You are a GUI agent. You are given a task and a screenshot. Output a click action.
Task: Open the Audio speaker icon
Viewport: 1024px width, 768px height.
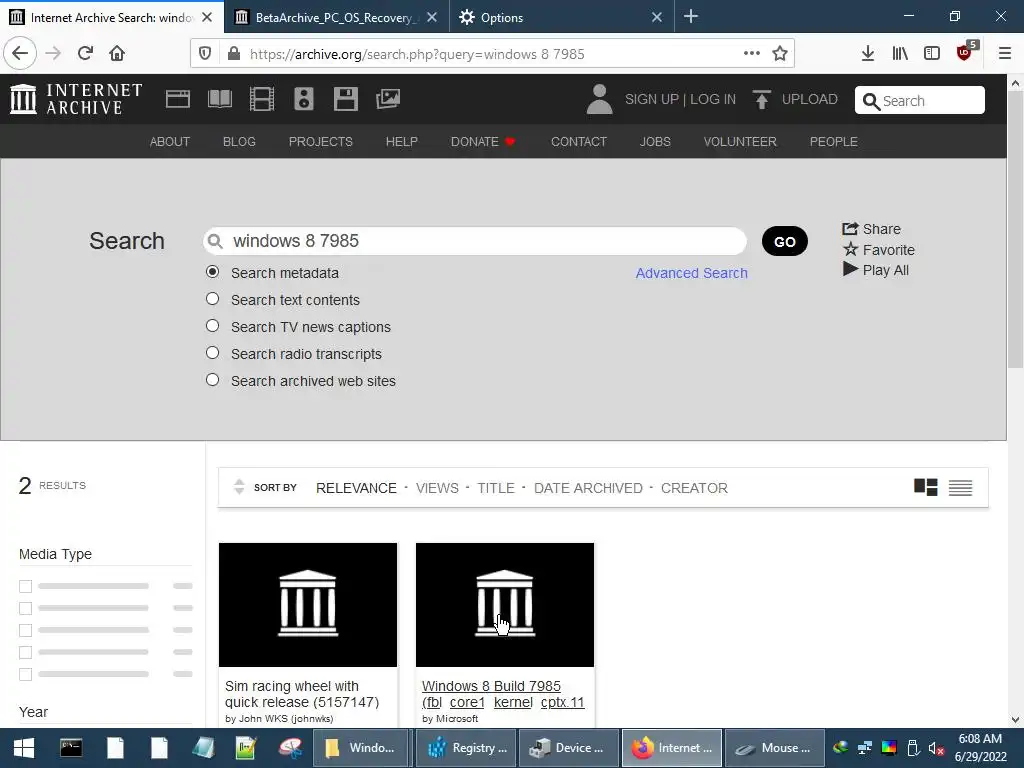[x=304, y=99]
